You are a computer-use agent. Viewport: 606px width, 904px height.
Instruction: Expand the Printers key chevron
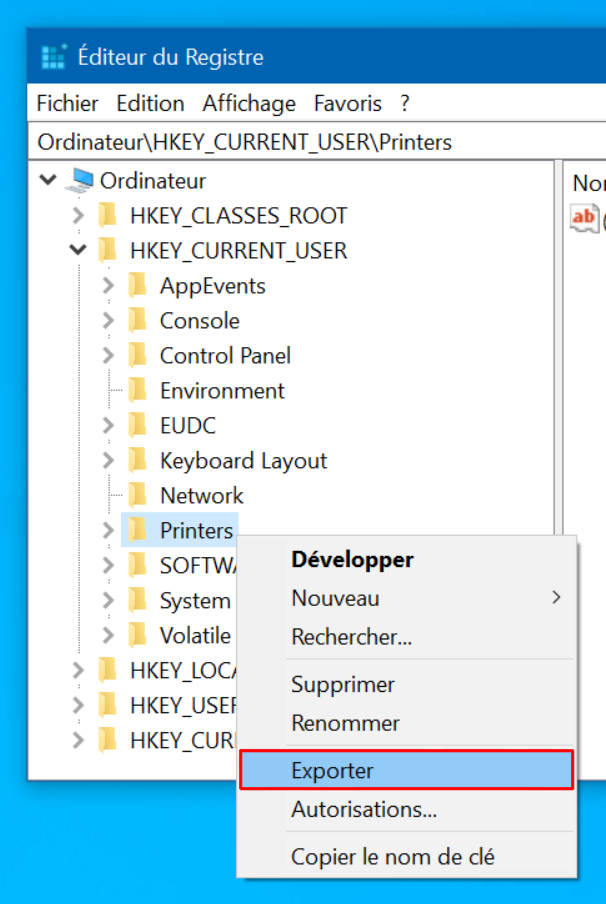(108, 530)
